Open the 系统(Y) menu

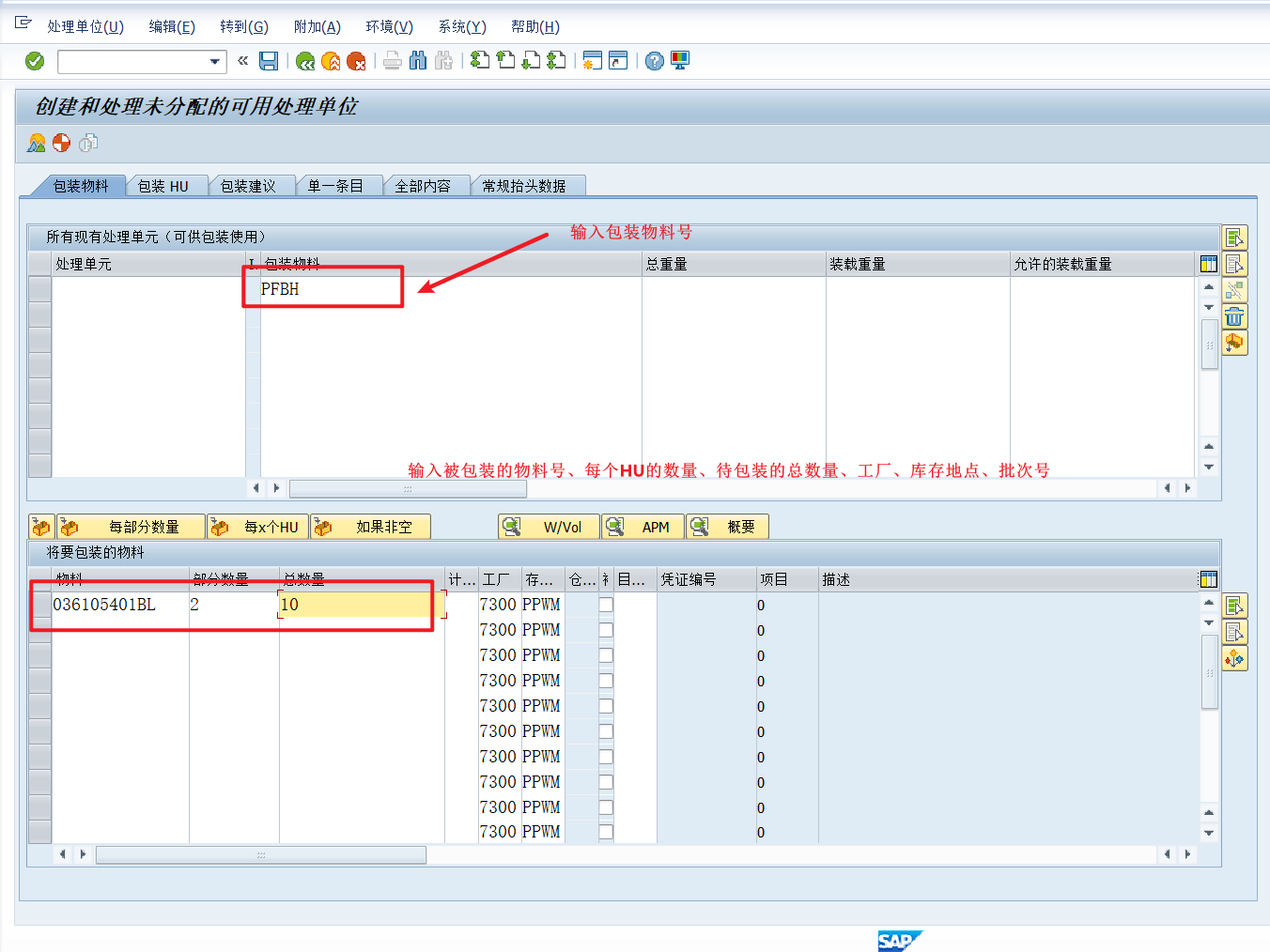[462, 26]
